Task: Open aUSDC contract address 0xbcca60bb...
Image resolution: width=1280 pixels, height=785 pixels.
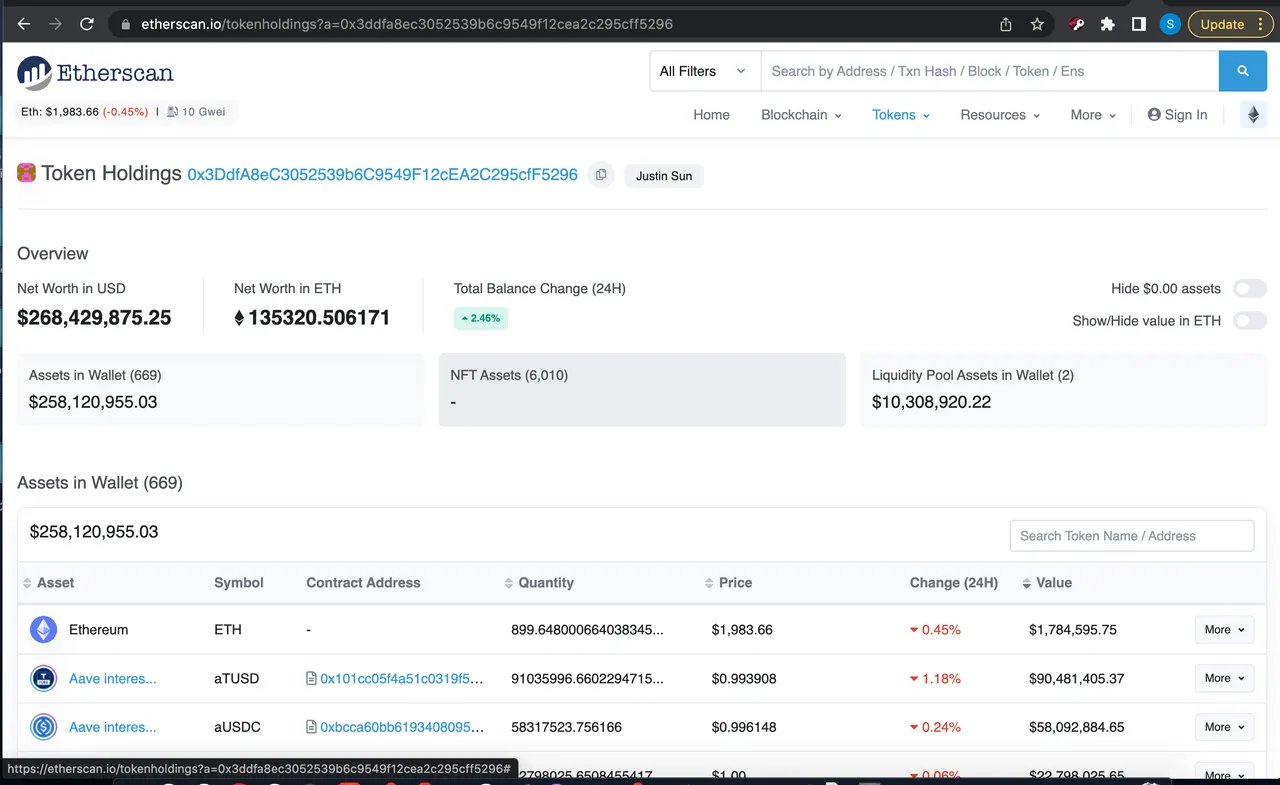Action: click(x=401, y=727)
